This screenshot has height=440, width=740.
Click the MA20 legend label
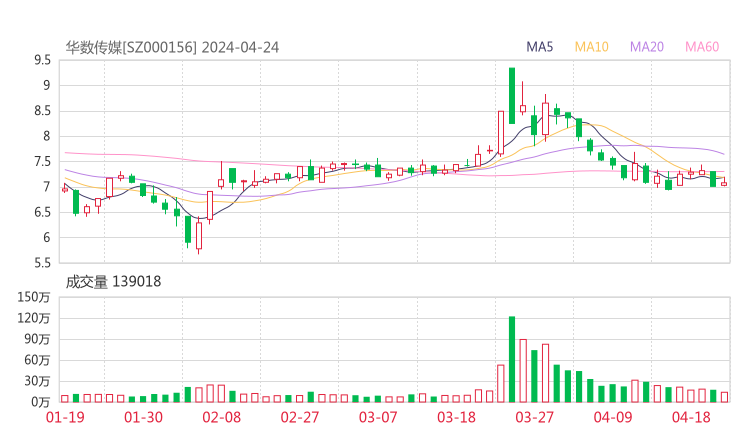coord(647,47)
